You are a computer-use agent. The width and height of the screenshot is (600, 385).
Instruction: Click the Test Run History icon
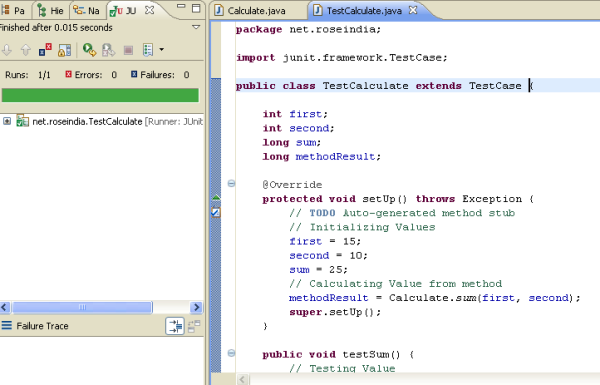tap(148, 50)
